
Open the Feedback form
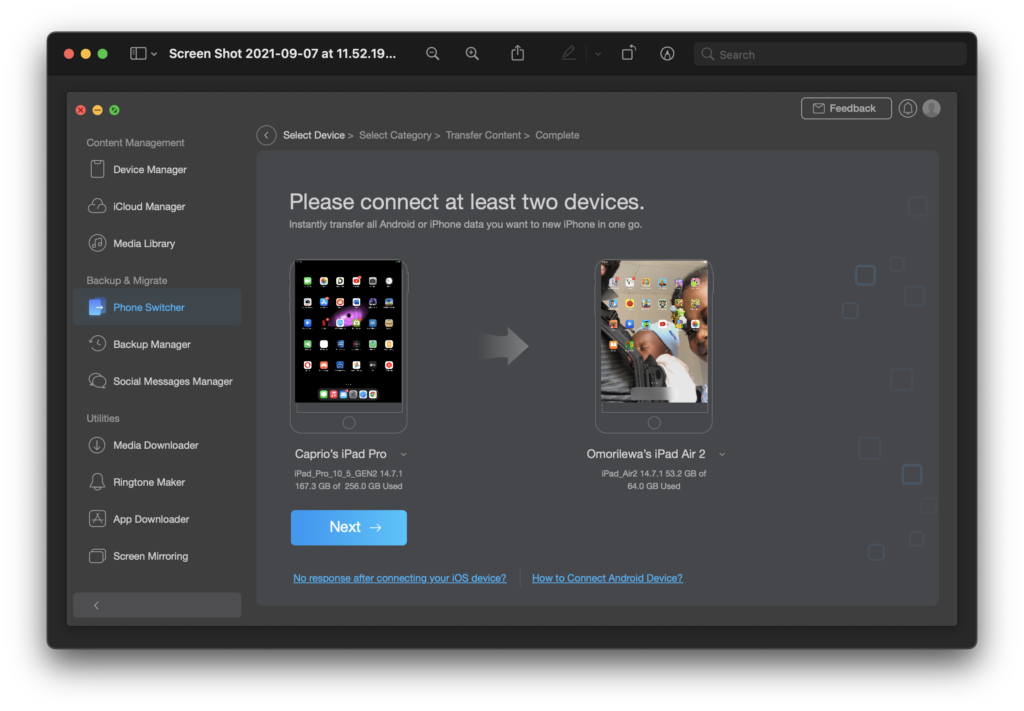pyautogui.click(x=846, y=108)
